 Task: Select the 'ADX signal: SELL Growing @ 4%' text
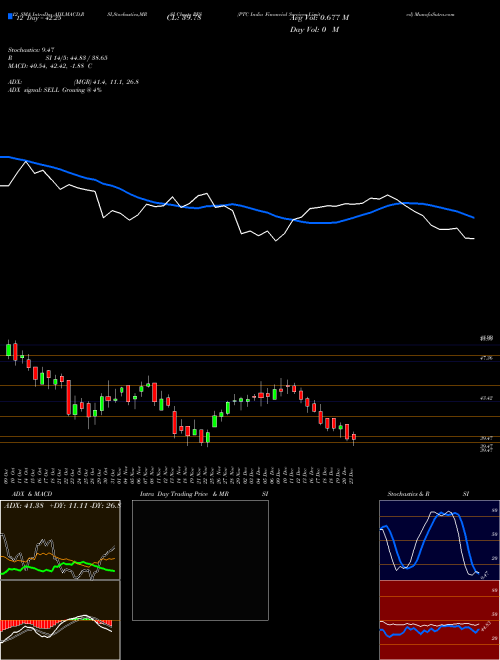click(x=55, y=90)
